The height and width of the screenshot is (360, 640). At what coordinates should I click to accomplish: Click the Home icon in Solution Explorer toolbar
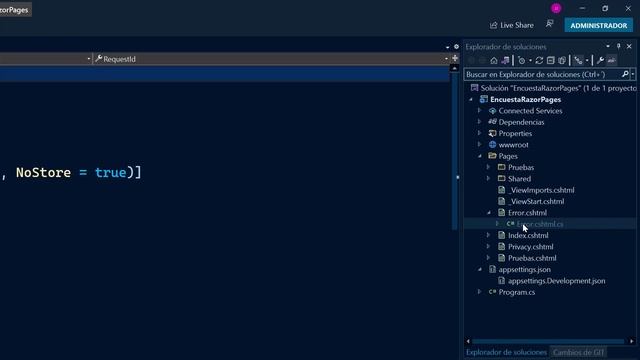(x=494, y=60)
